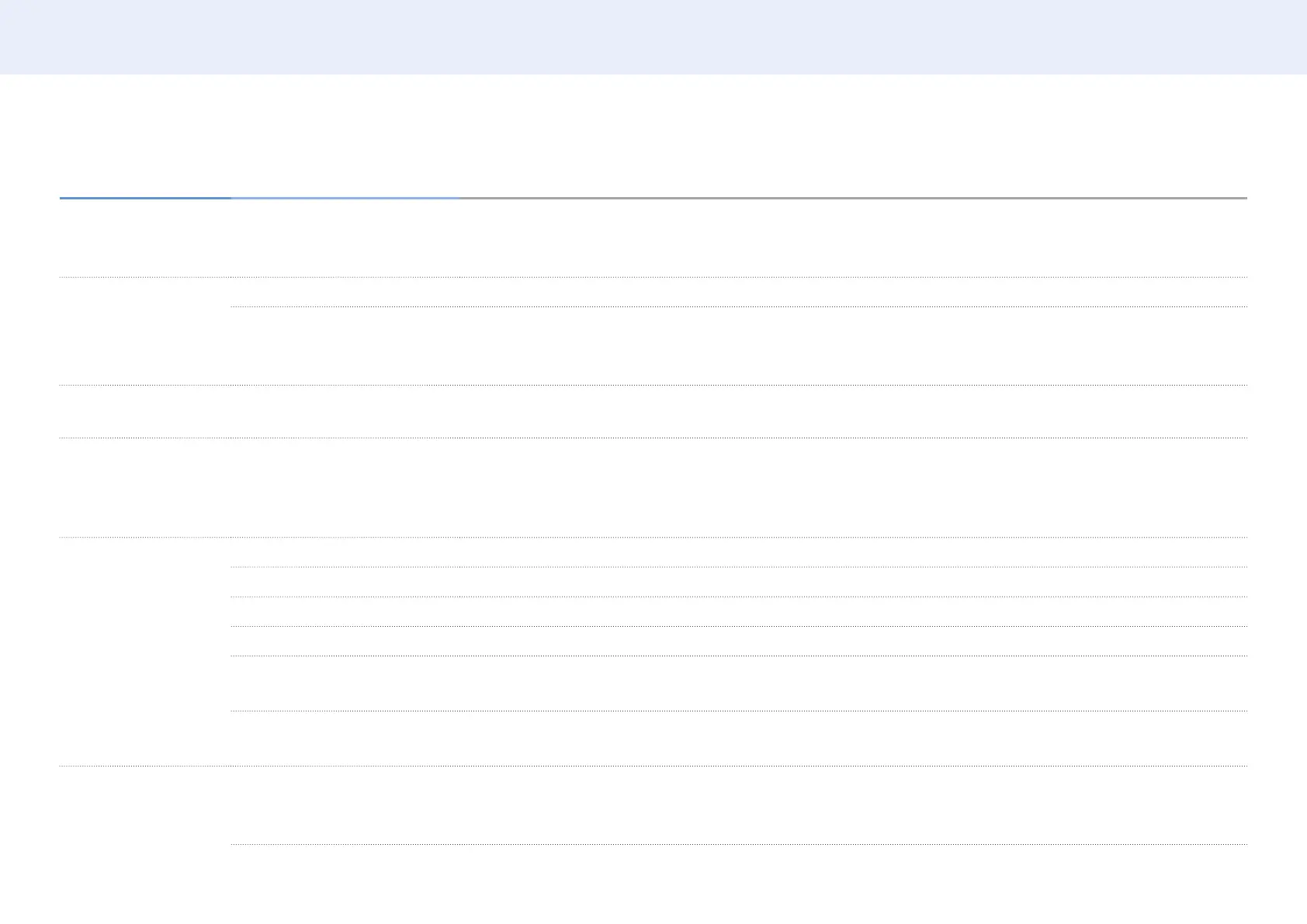Image resolution: width=1307 pixels, height=924 pixels.
Task: Click the left column cell of fourth body row
Action: click(x=145, y=652)
